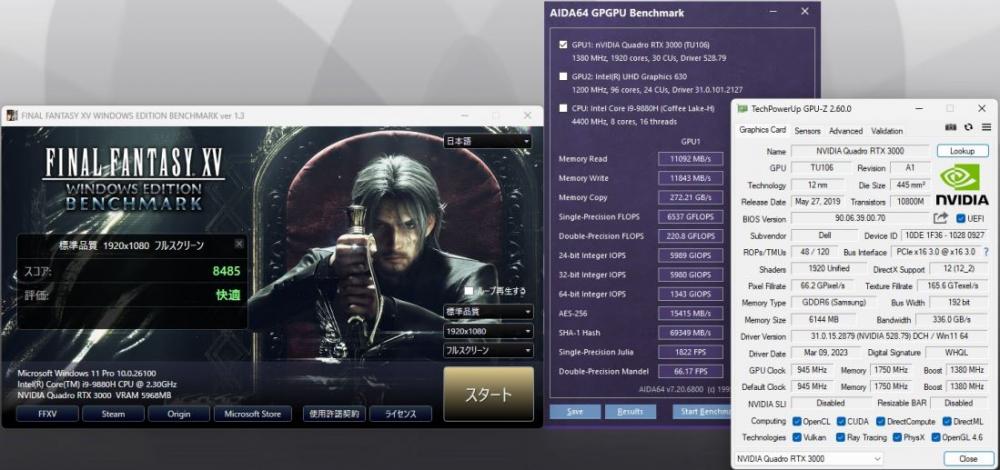Close the AIDA64 GPGPU Benchmark window
This screenshot has height=470, width=1000.
[x=805, y=11]
